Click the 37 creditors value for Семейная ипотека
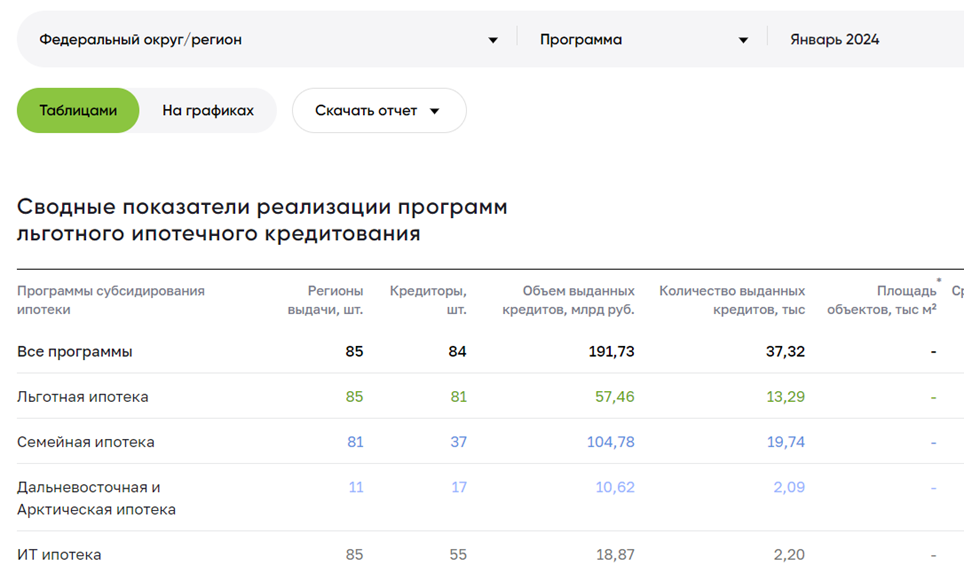The width and height of the screenshot is (964, 581). click(x=459, y=442)
